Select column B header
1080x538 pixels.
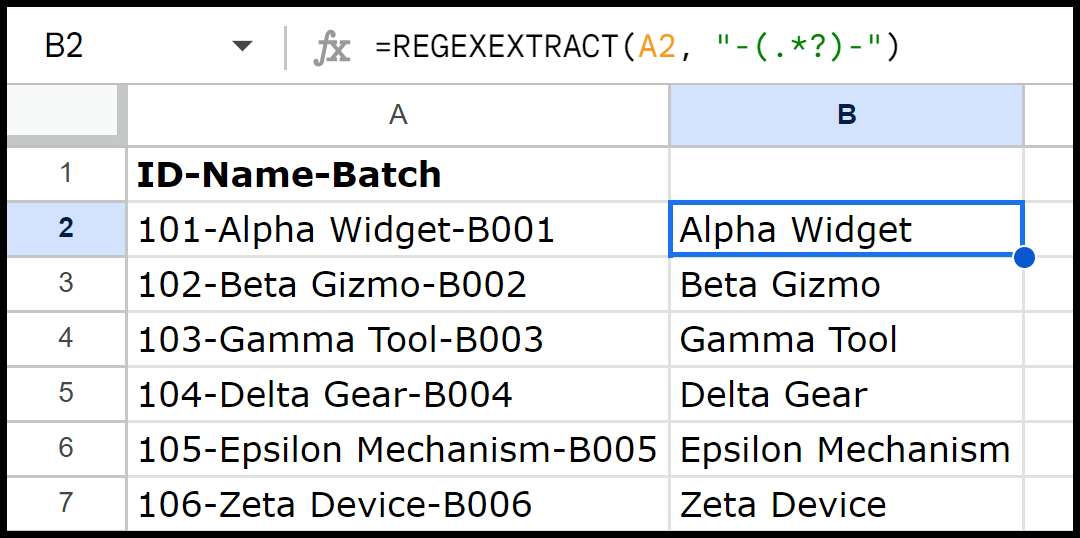coord(847,115)
